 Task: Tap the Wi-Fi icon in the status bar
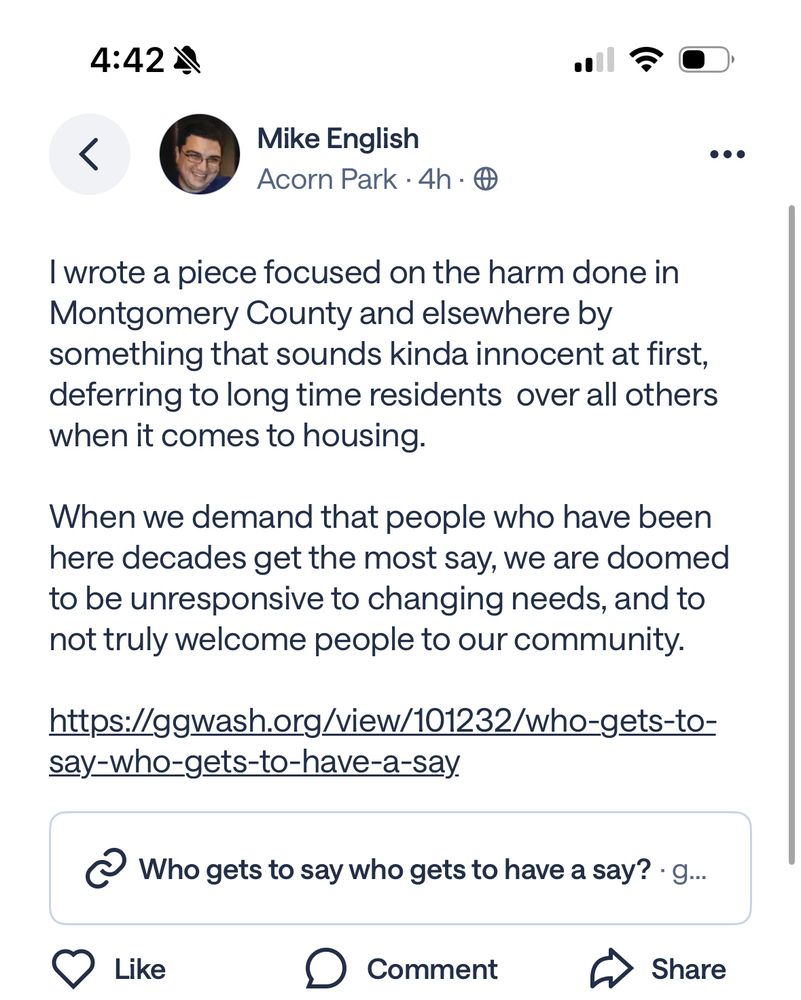click(x=646, y=58)
